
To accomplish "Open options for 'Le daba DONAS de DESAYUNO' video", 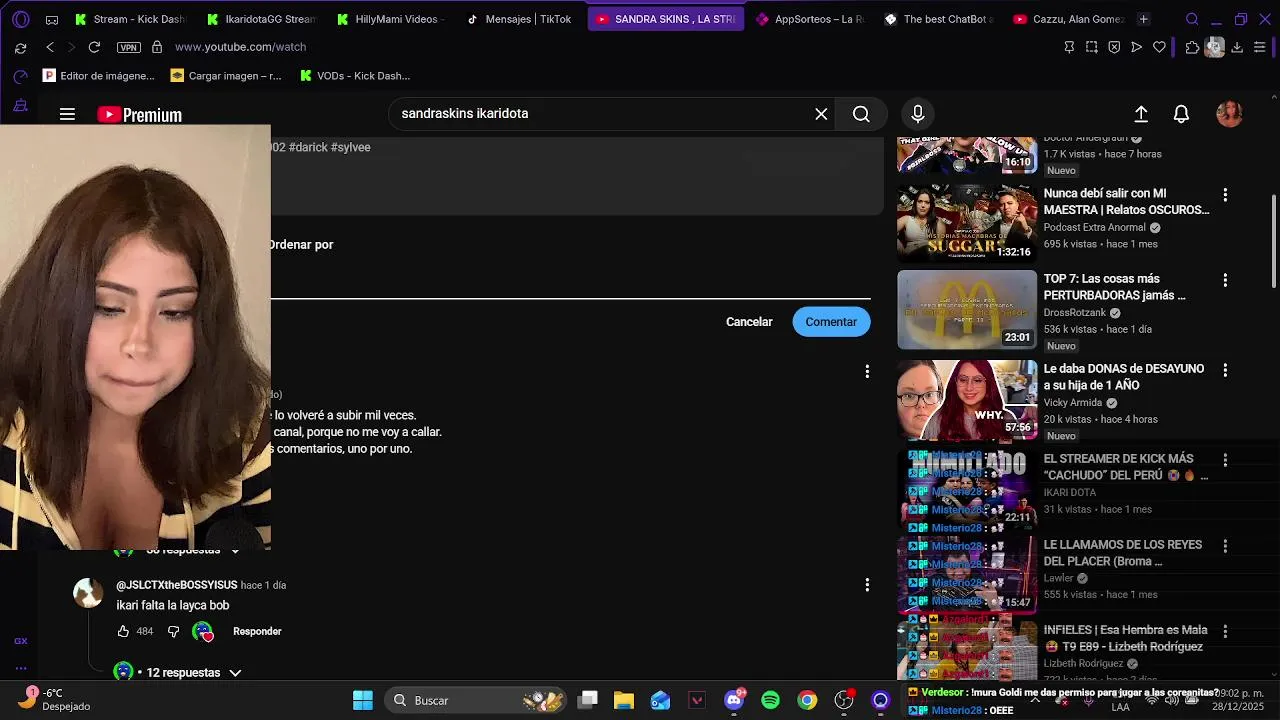I will (x=1225, y=370).
